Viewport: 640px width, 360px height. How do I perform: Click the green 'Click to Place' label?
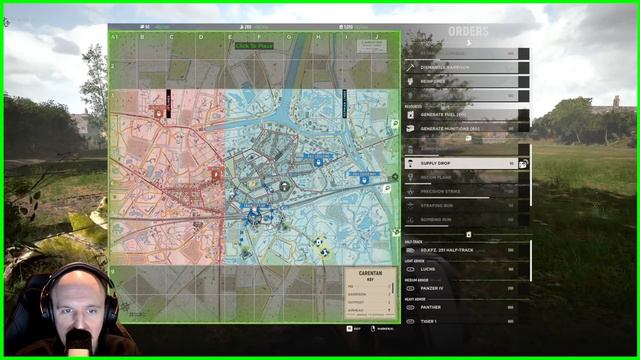click(x=254, y=46)
